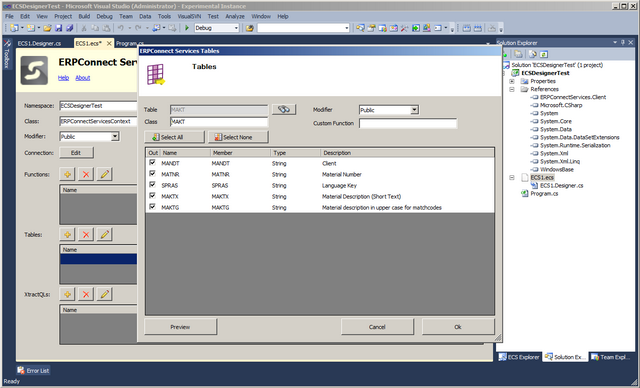This screenshot has height=388, width=640.
Task: Uncheck the MATNR field checkbox
Action: coord(152,173)
